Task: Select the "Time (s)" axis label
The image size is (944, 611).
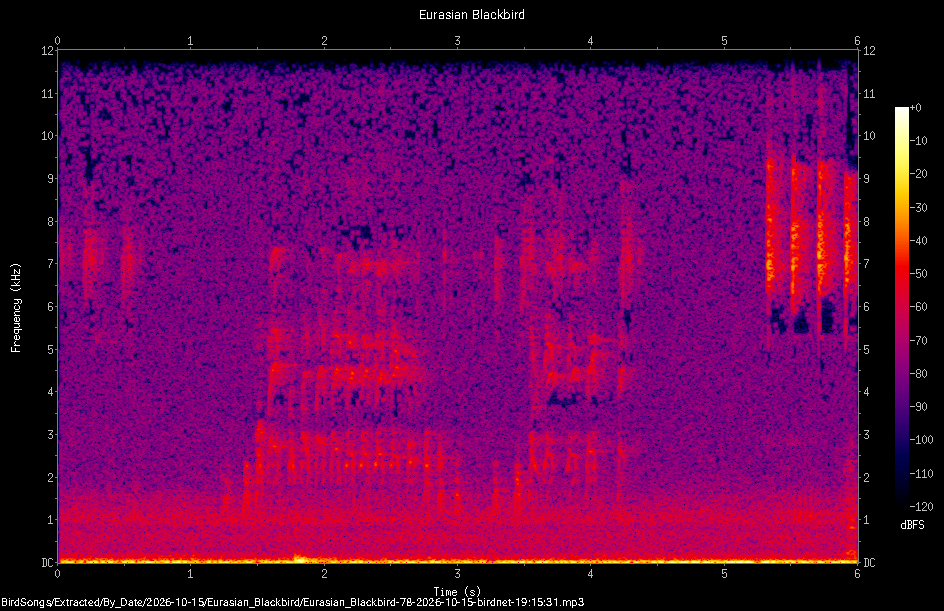Action: 457,592
